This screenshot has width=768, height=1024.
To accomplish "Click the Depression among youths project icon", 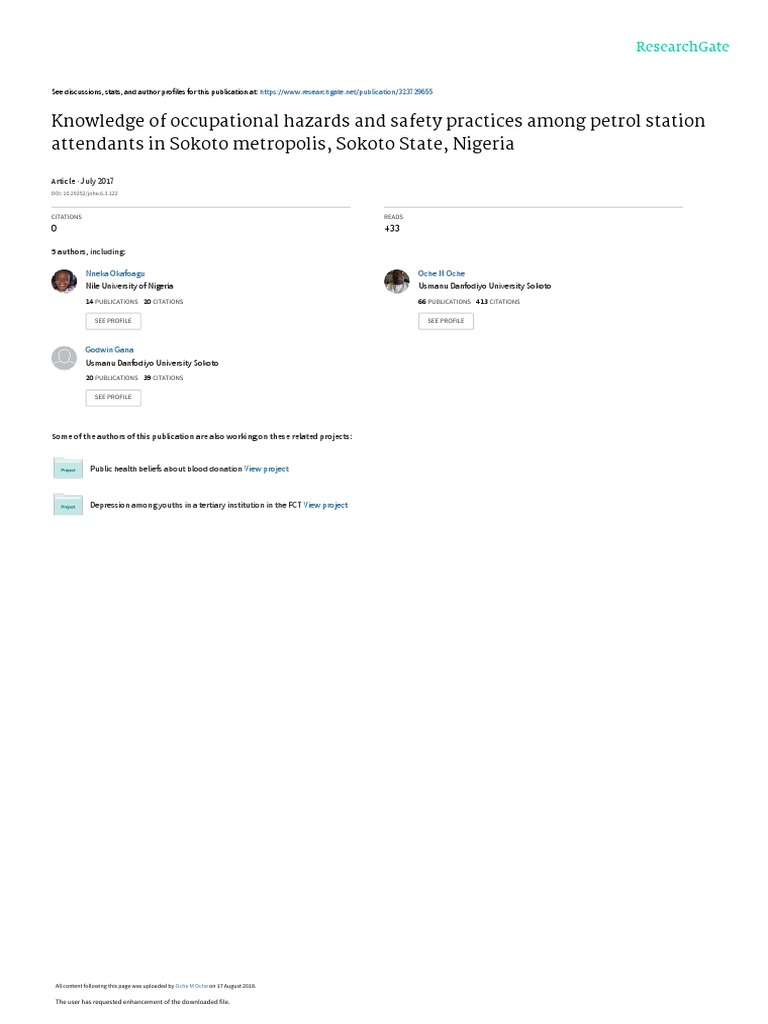I will pyautogui.click(x=68, y=505).
